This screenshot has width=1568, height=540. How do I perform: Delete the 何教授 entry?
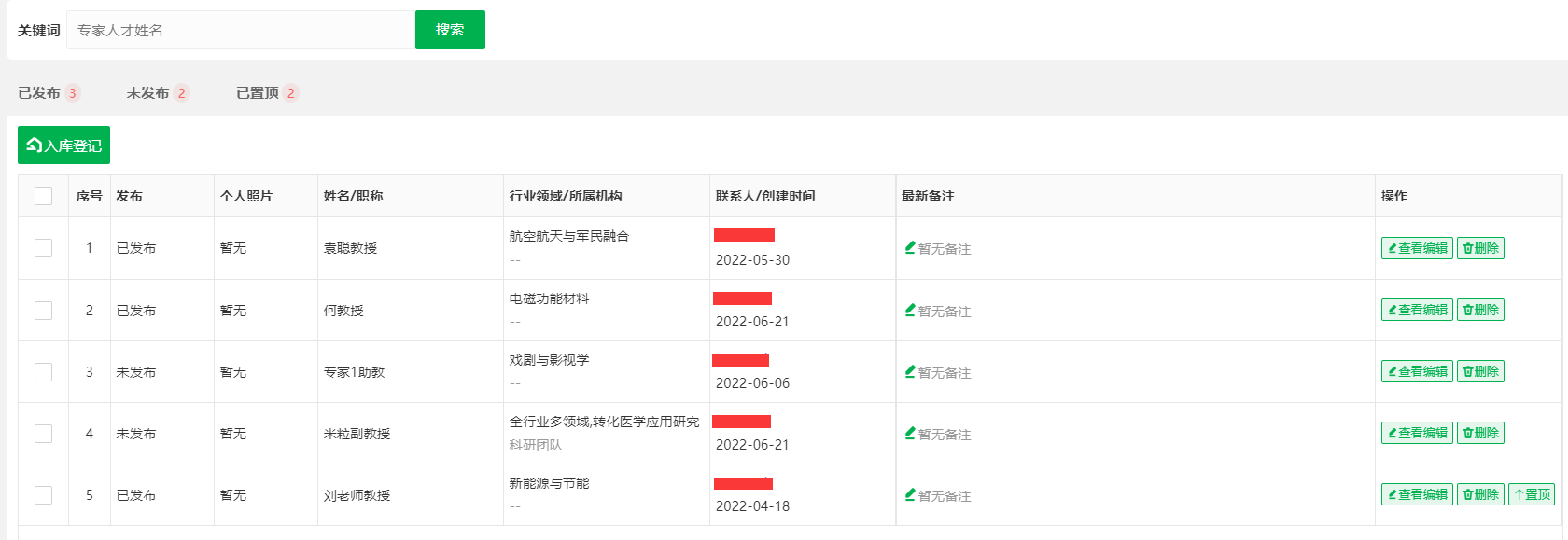[1480, 310]
